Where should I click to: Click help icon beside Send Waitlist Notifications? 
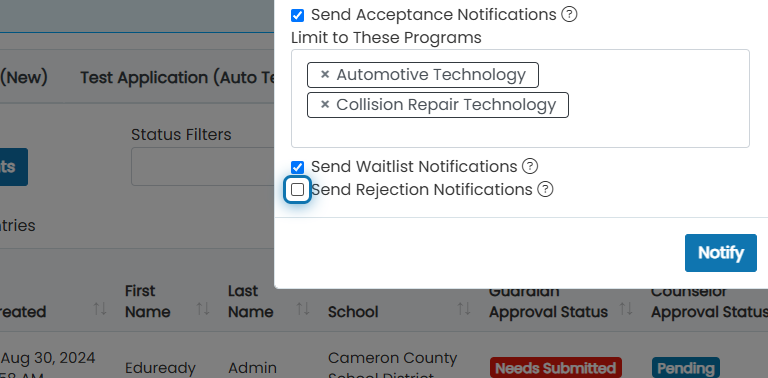pos(530,166)
